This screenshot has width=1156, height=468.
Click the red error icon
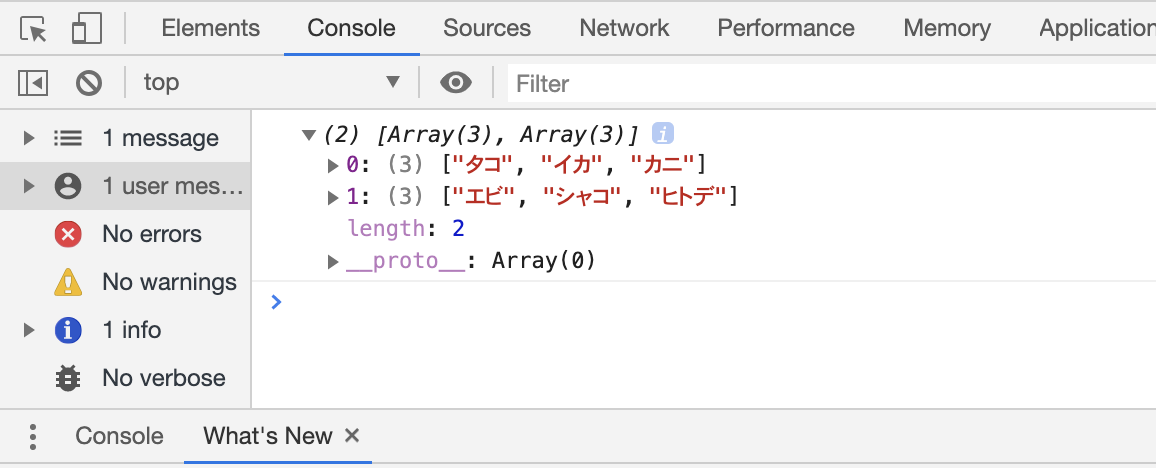click(68, 234)
